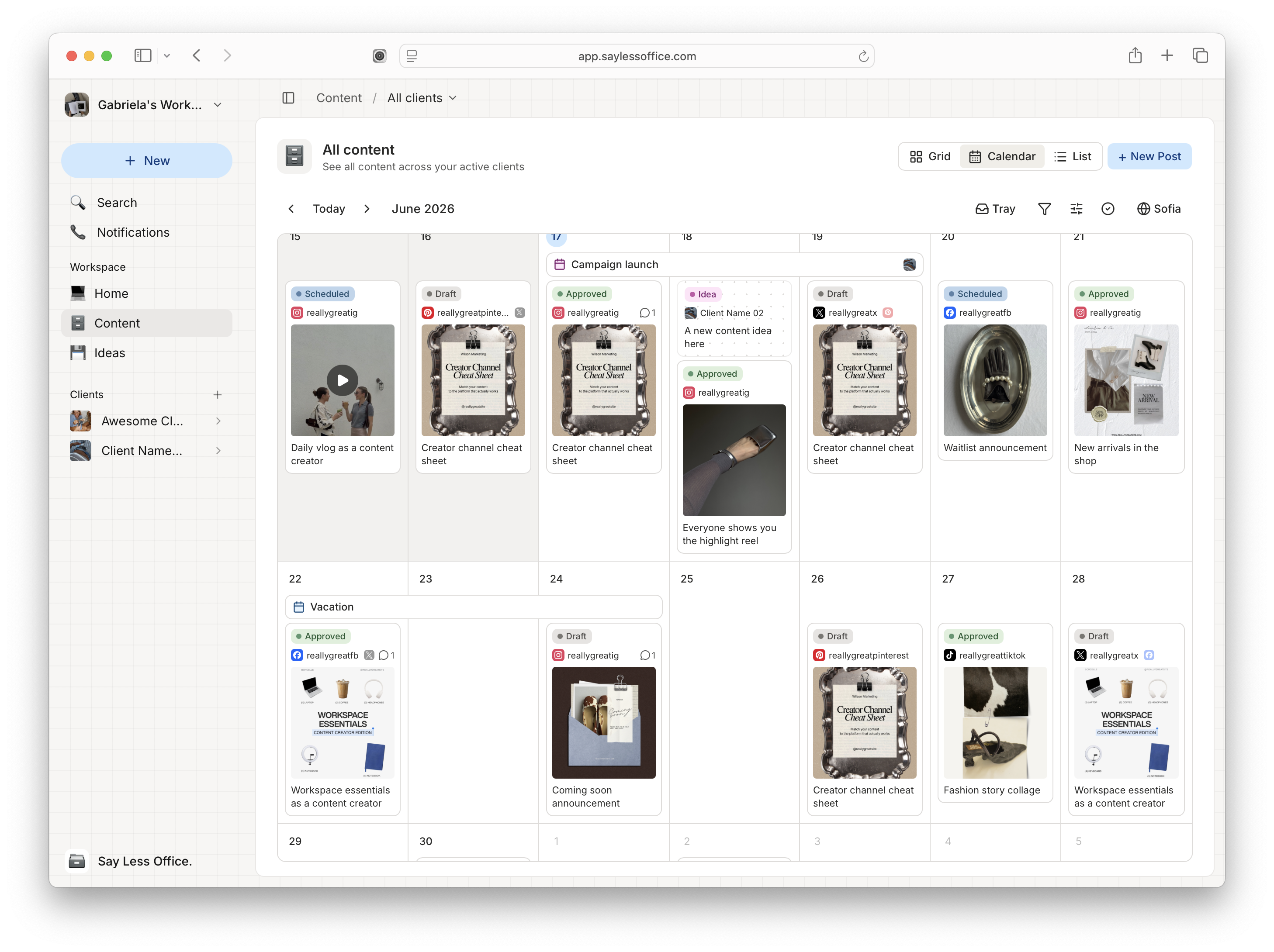This screenshot has height=952, width=1274.
Task: Click the Coming soon announcement thumbnail
Action: (603, 723)
